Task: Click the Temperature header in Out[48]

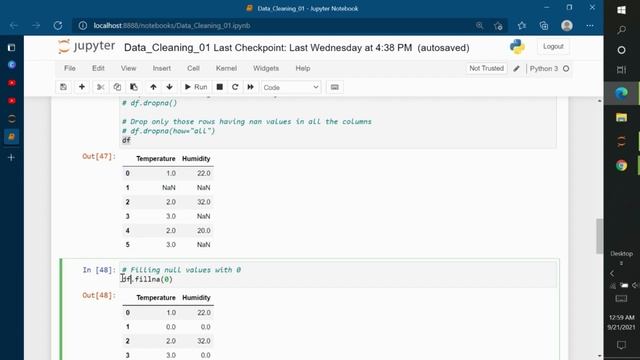Action: coord(156,298)
